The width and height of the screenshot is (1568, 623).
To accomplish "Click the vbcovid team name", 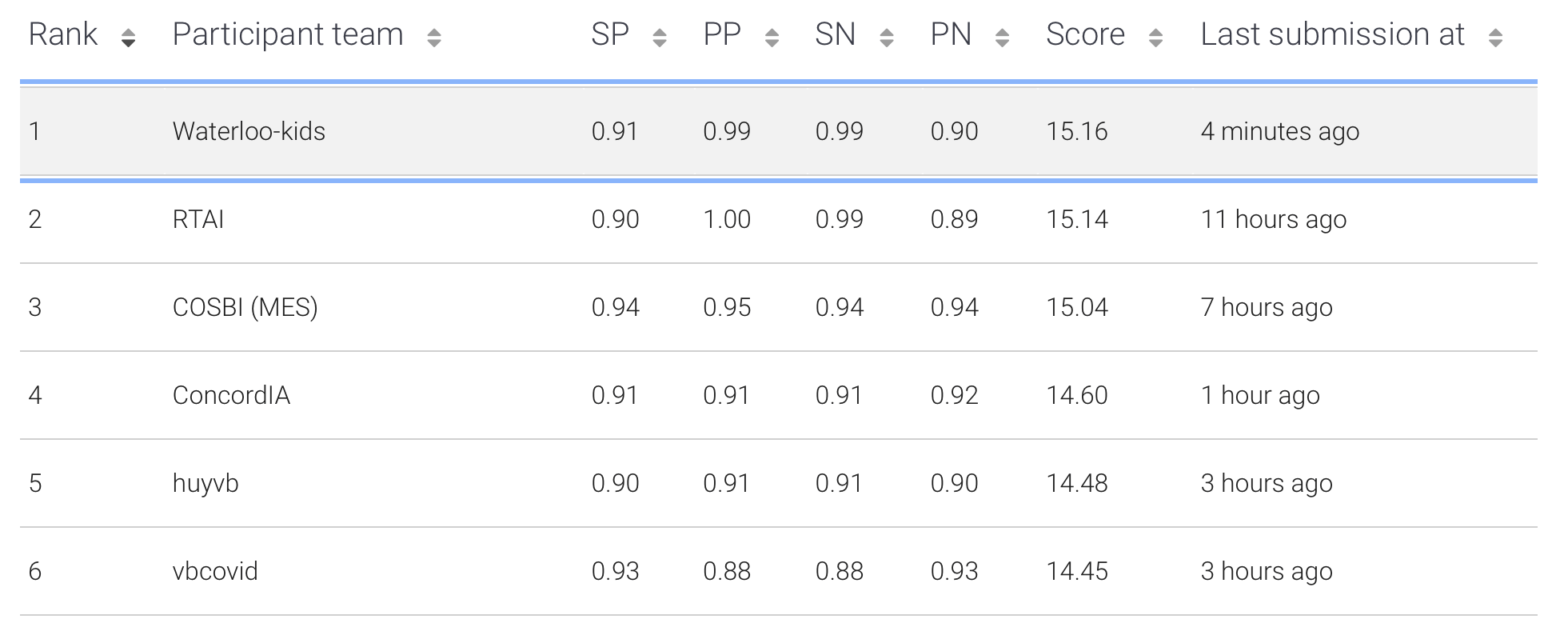I will click(x=215, y=571).
